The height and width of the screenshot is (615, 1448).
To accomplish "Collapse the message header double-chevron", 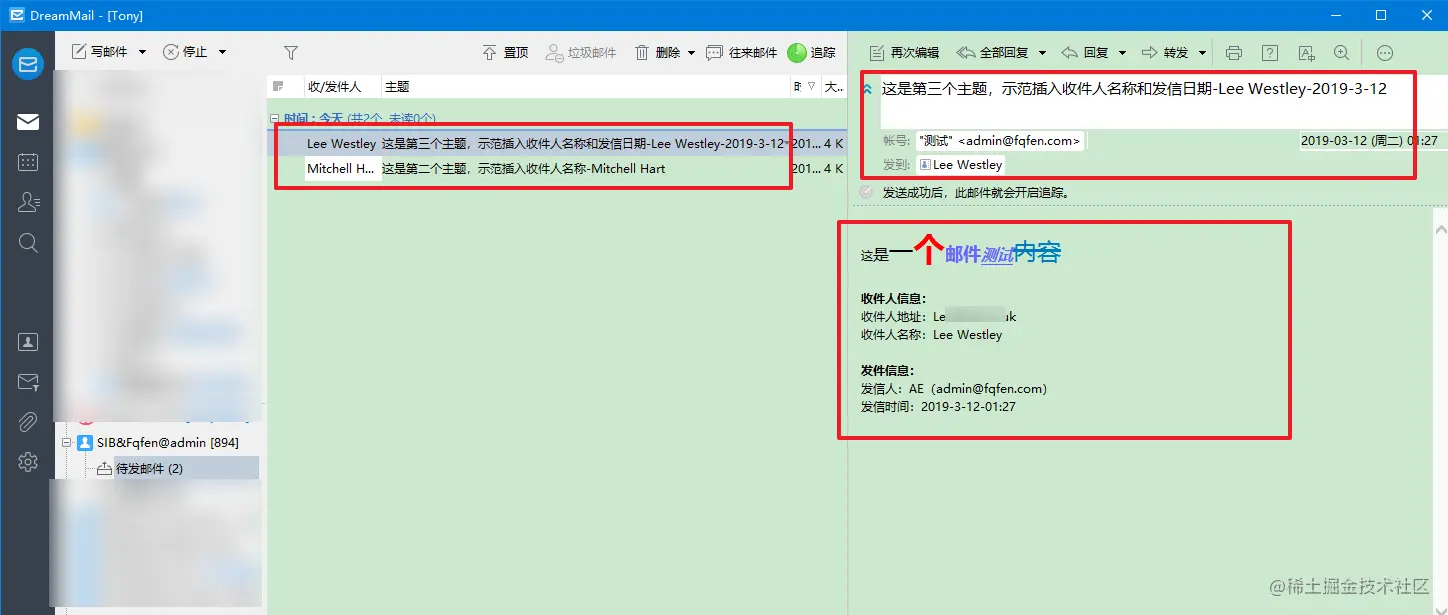I will [867, 89].
